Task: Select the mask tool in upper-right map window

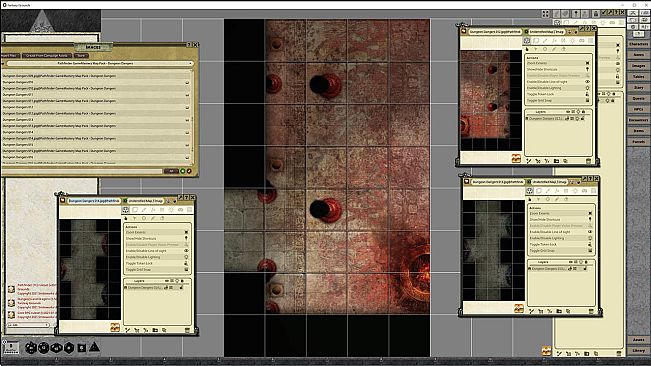Action: (x=582, y=41)
